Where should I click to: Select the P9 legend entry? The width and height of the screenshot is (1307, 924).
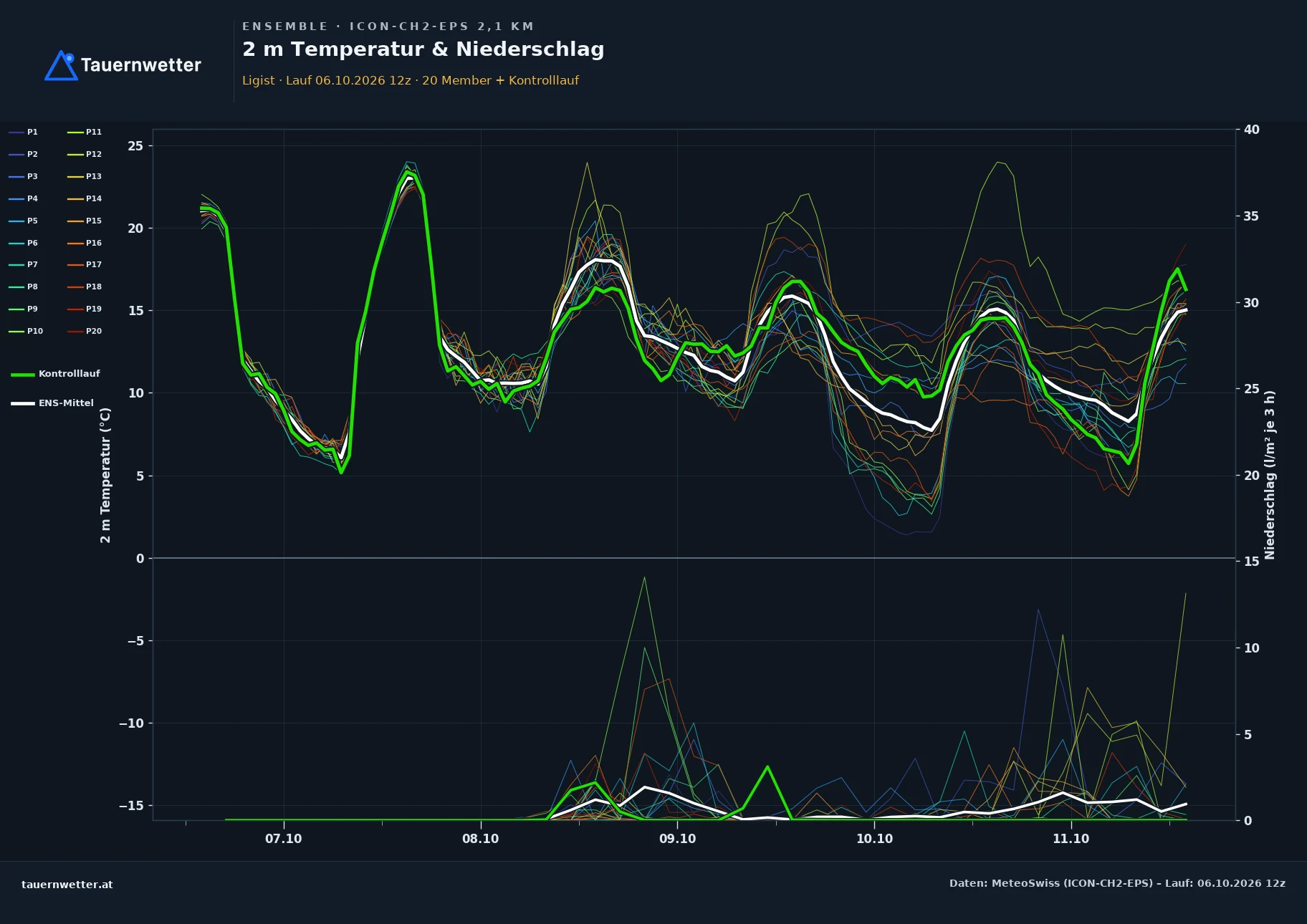tap(24, 309)
